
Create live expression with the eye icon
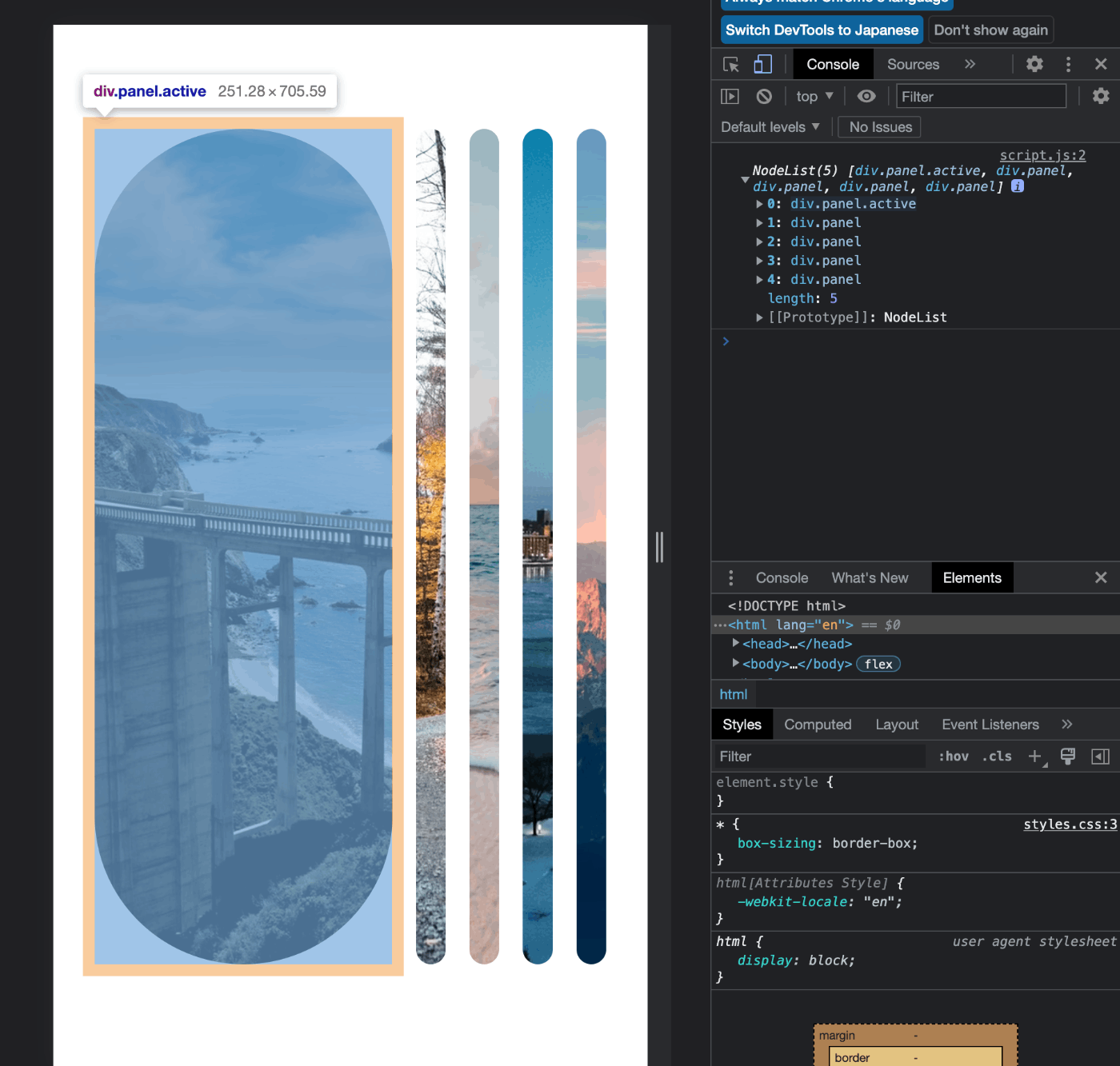tap(866, 97)
